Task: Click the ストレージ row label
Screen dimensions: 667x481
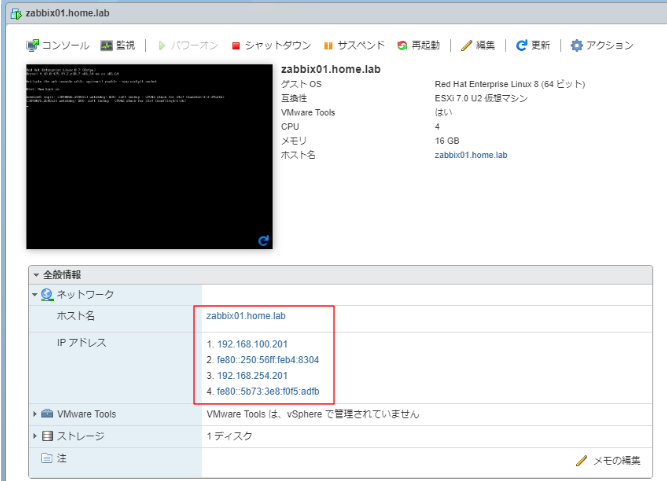Action: [x=80, y=436]
